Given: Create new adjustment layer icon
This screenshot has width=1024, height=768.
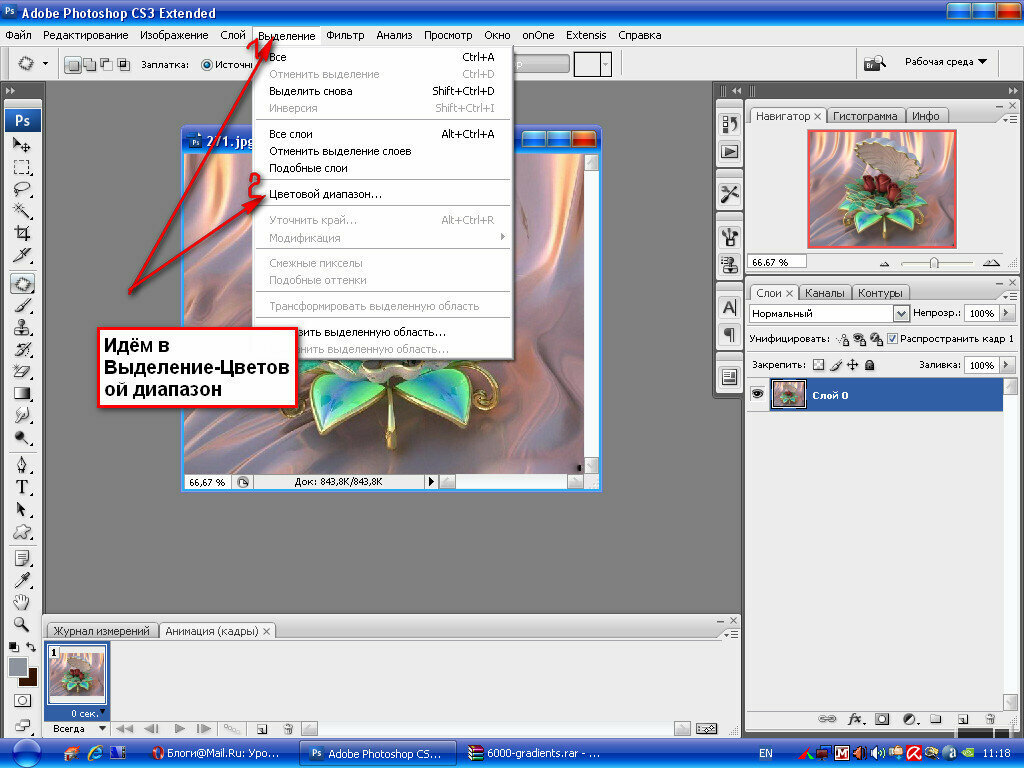Looking at the screenshot, I should 910,719.
